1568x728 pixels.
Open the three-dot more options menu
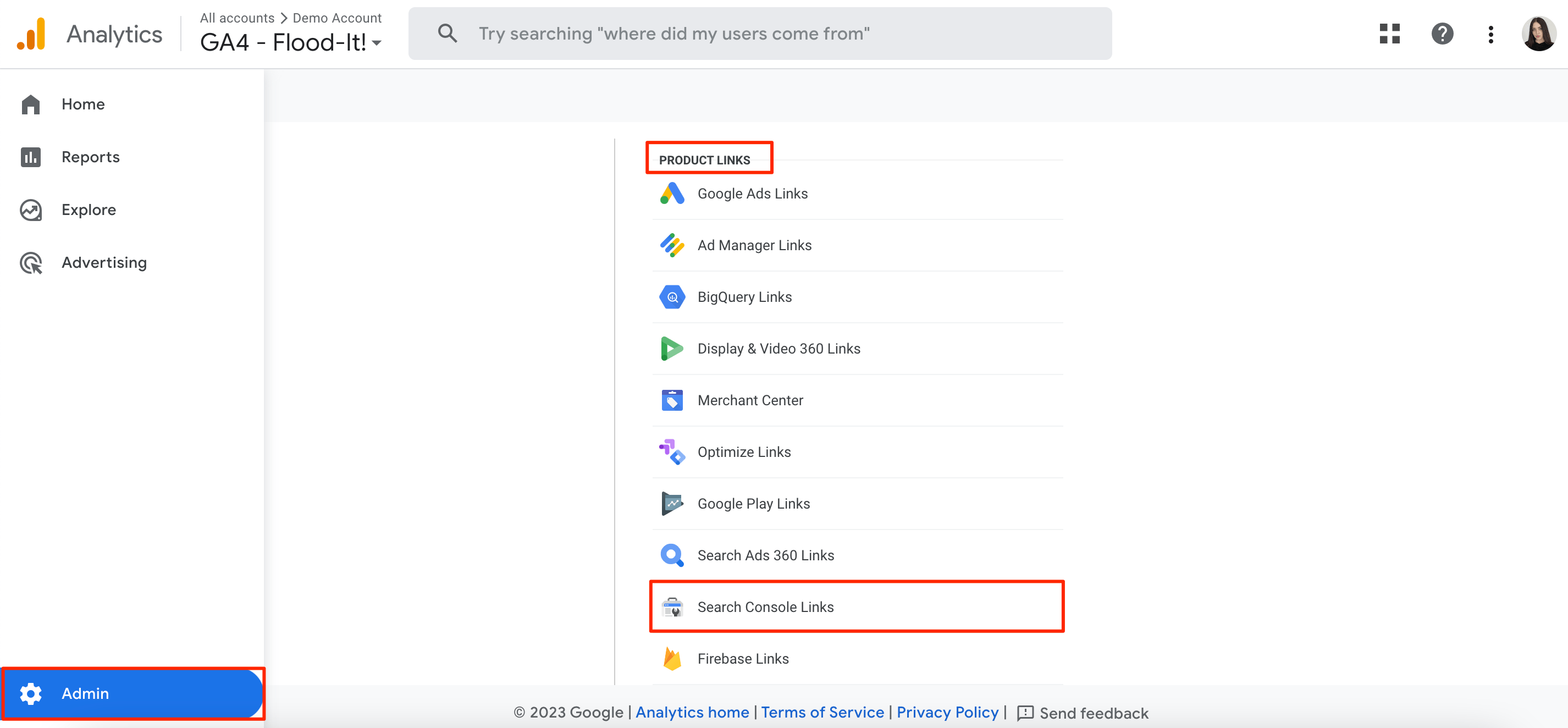coord(1490,34)
